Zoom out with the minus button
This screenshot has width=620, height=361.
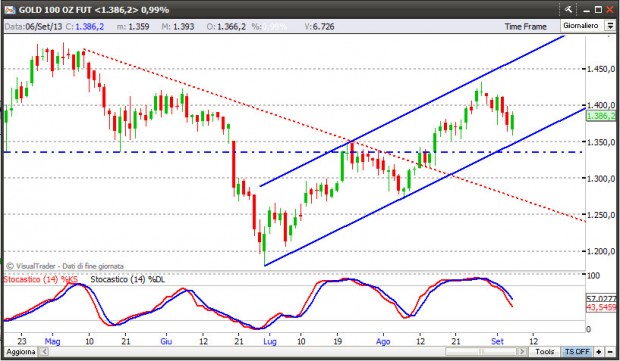[x=610, y=352]
